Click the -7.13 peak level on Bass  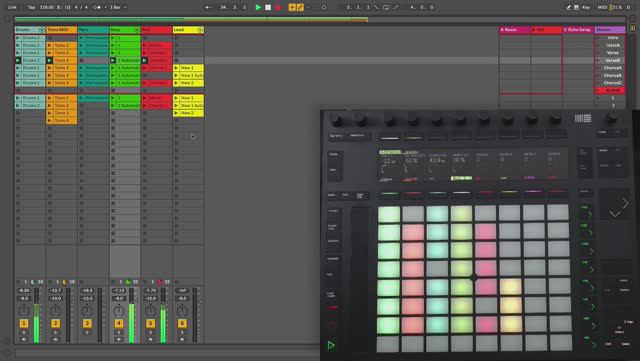click(x=119, y=291)
